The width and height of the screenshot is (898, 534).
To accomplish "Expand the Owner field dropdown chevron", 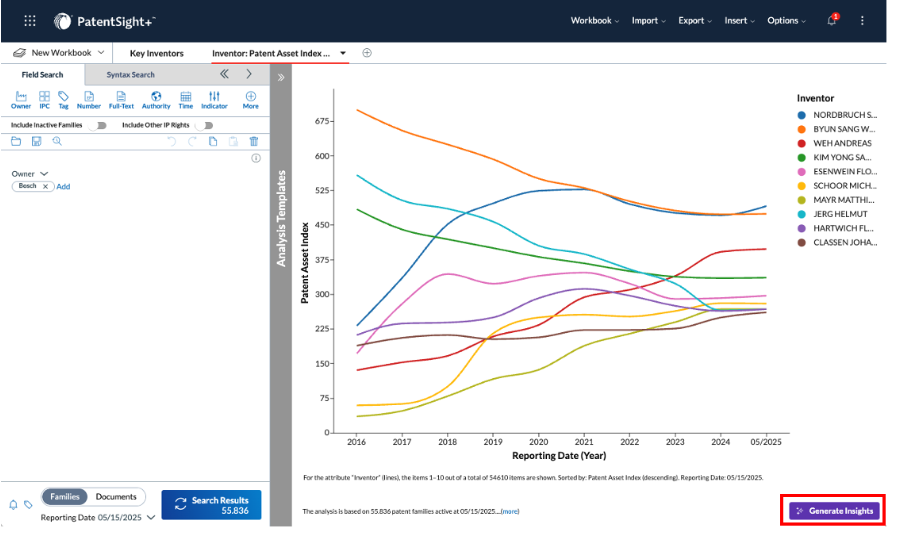I will pyautogui.click(x=44, y=174).
